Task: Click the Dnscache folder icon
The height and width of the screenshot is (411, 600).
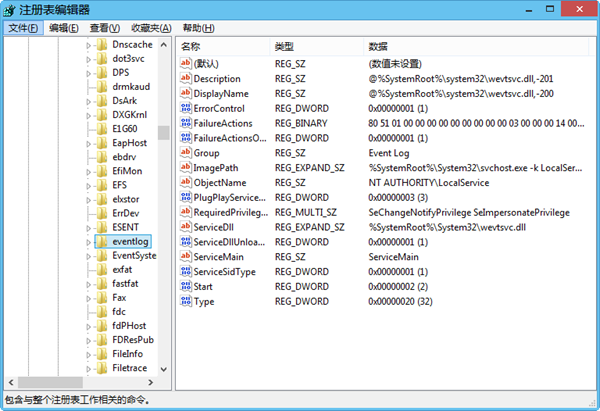Action: pyautogui.click(x=102, y=45)
